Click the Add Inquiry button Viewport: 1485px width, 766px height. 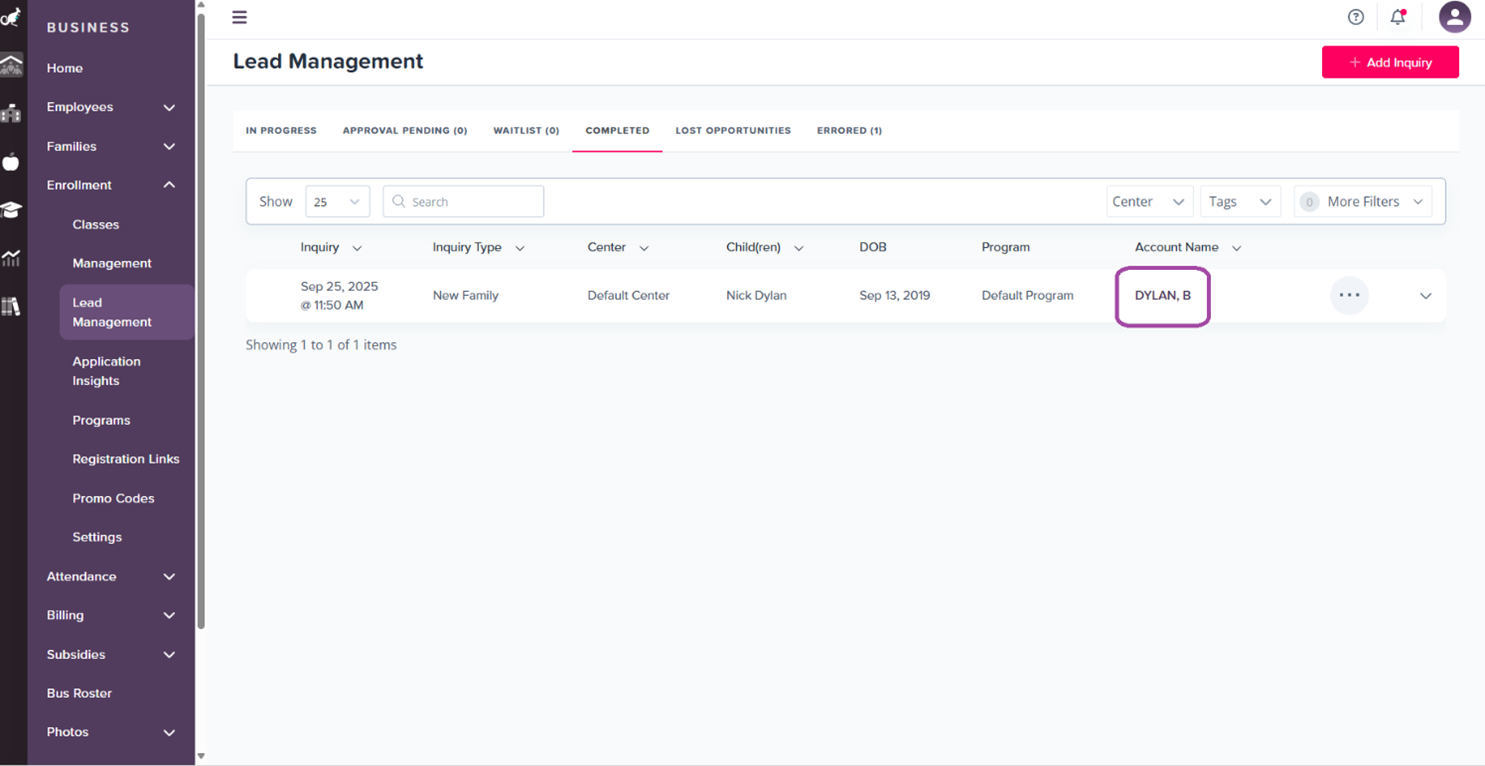[1389, 62]
